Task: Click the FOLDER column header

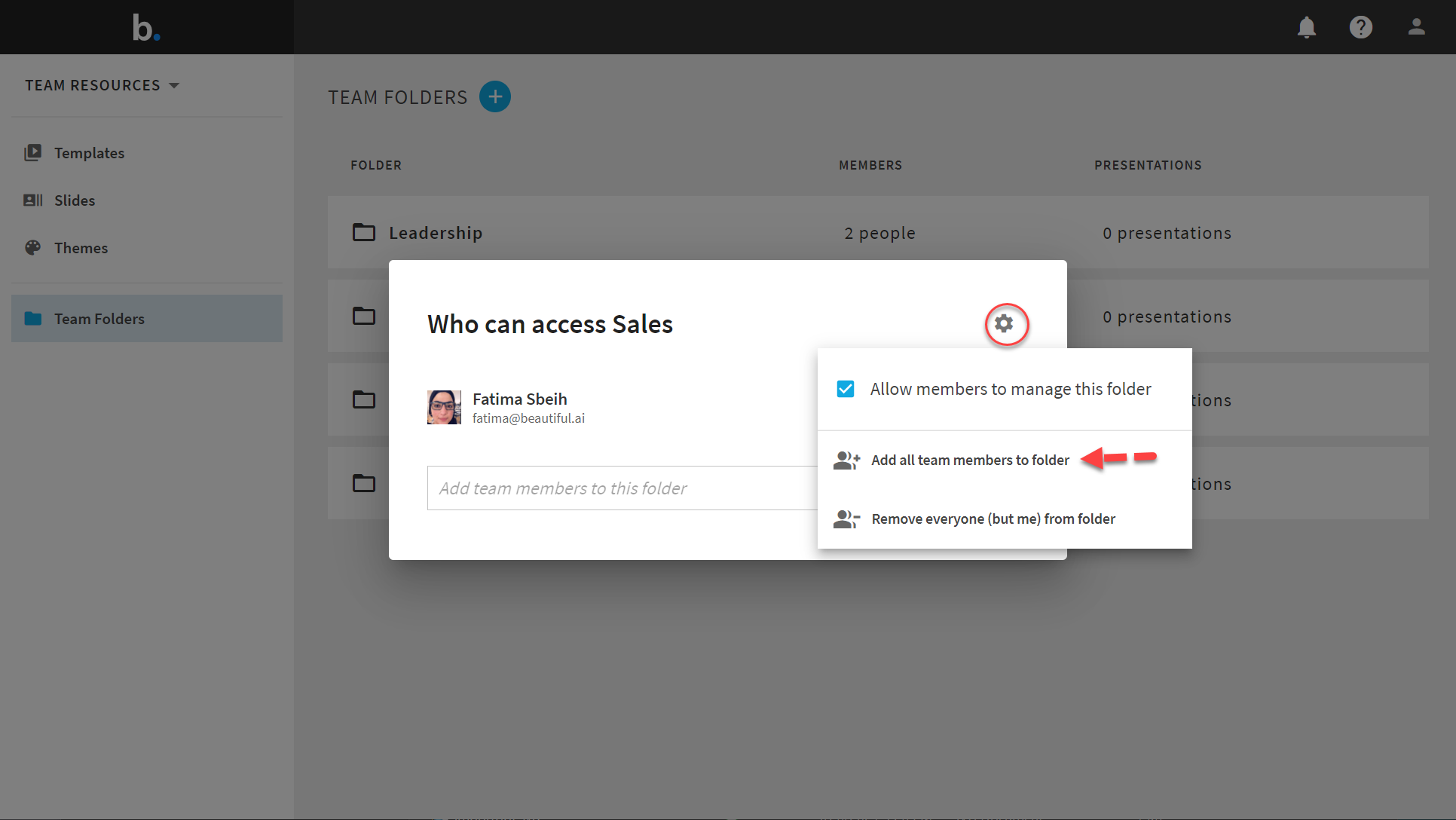Action: pos(376,165)
